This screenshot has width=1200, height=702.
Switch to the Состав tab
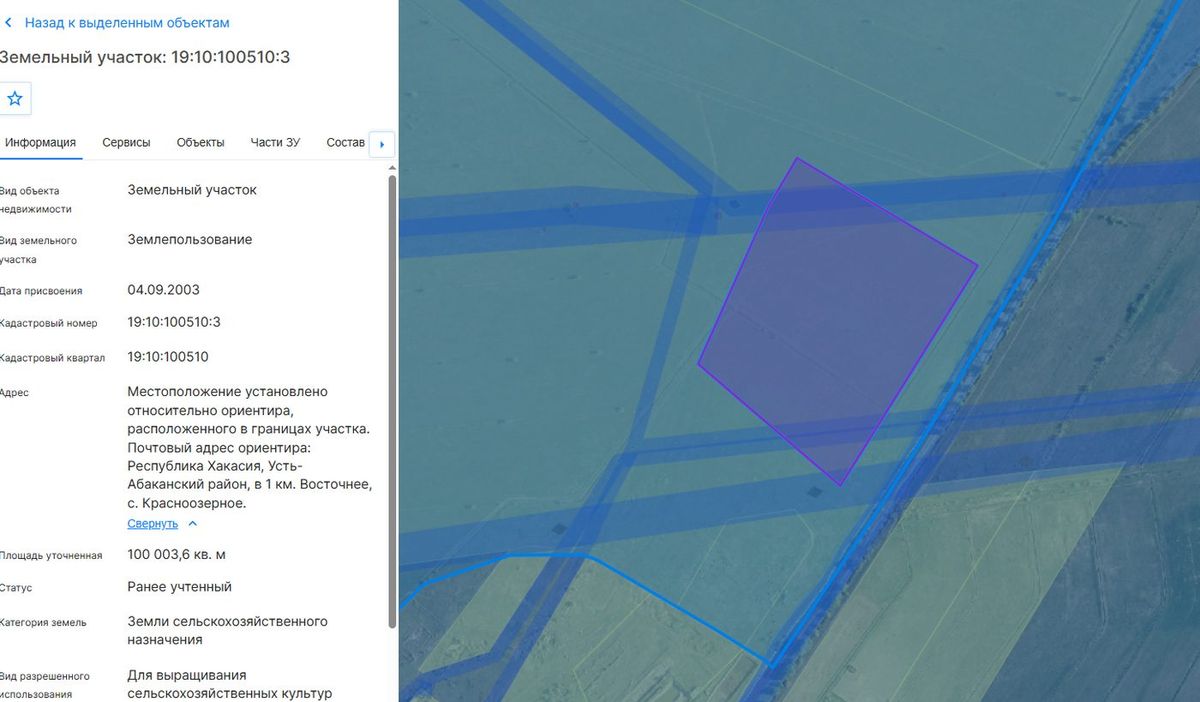click(x=346, y=143)
